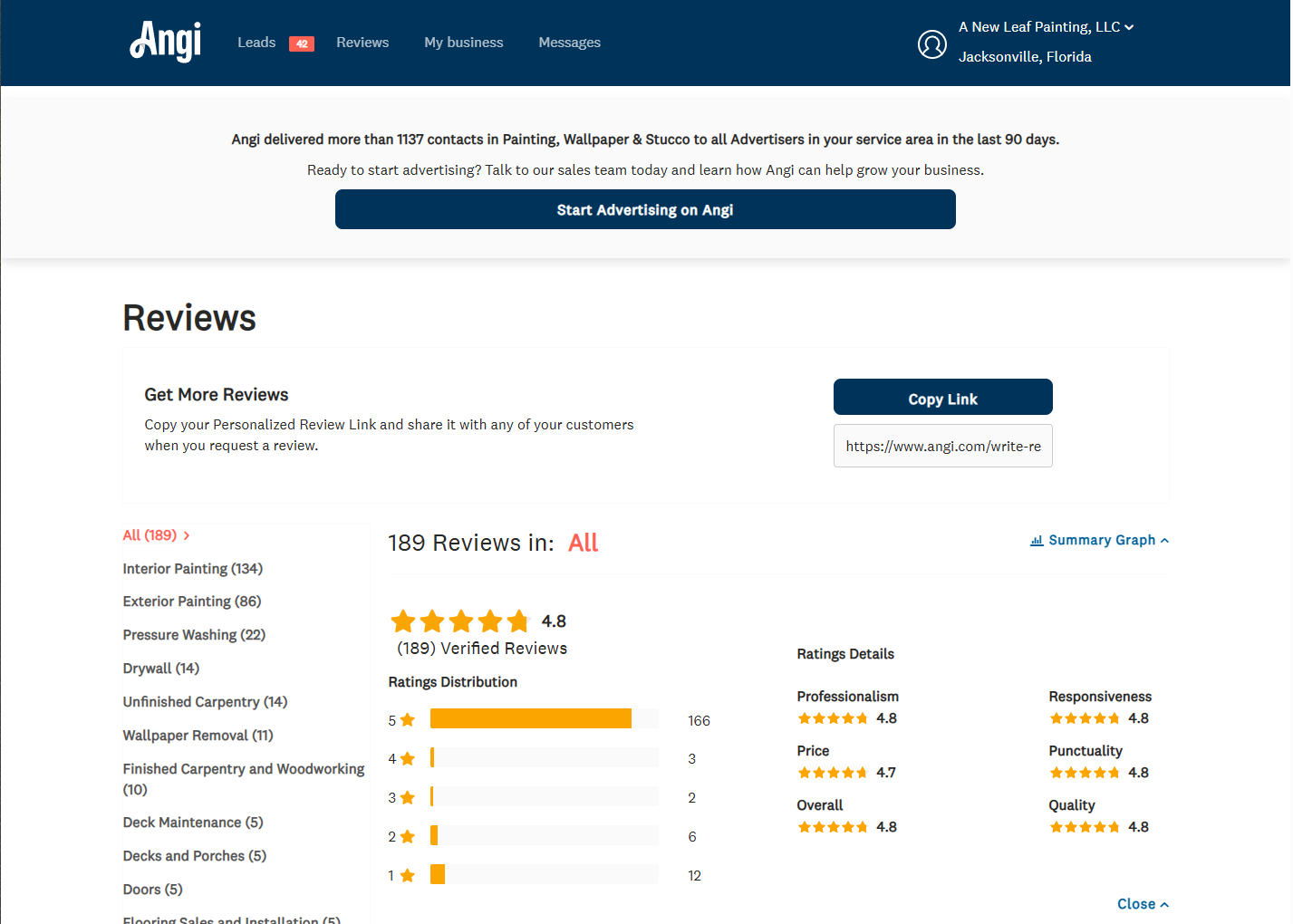Click the Summary Graph bar chart icon
The image size is (1293, 924).
coord(1037,541)
